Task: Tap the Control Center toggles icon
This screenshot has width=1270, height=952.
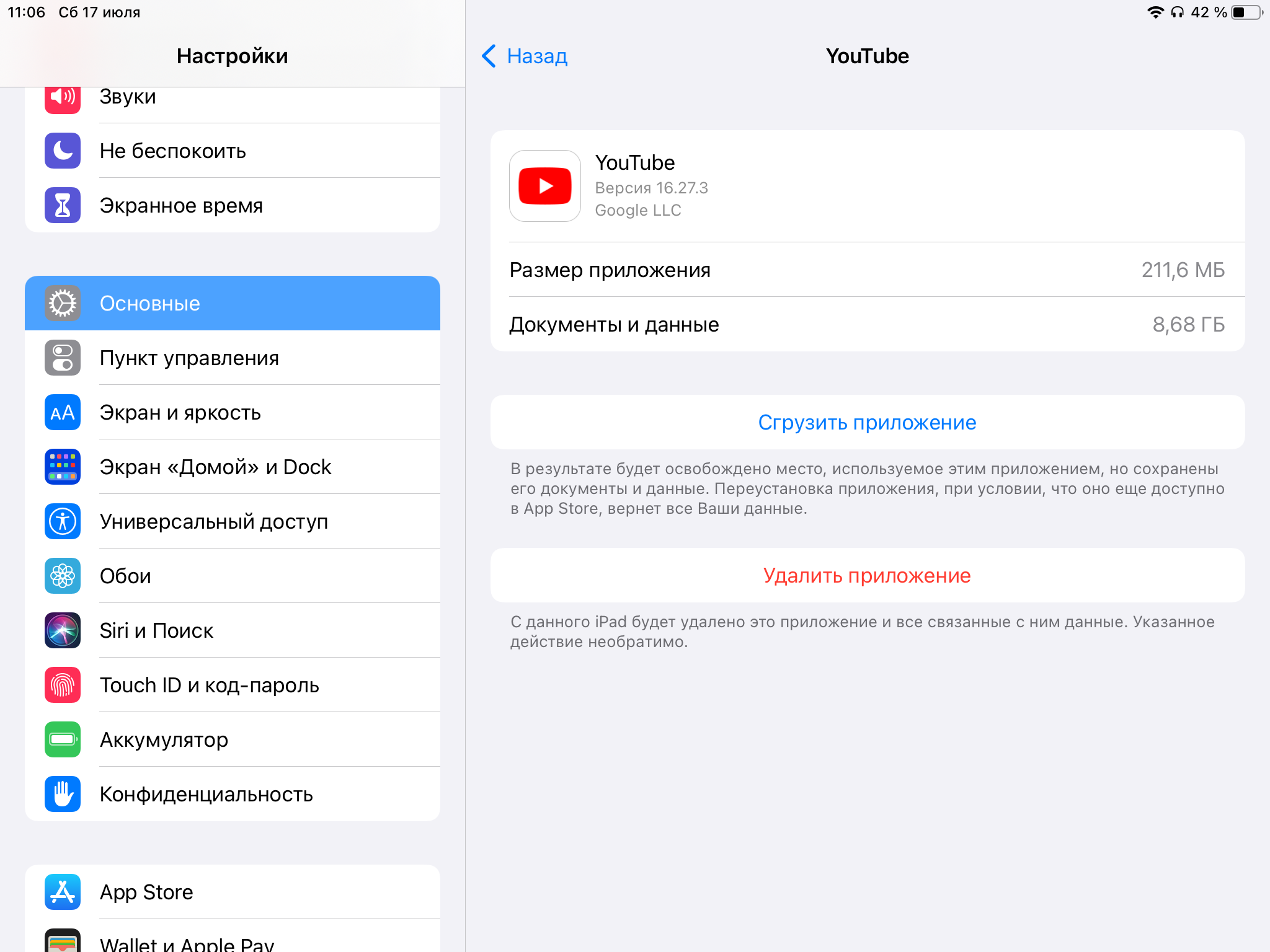Action: tap(63, 358)
